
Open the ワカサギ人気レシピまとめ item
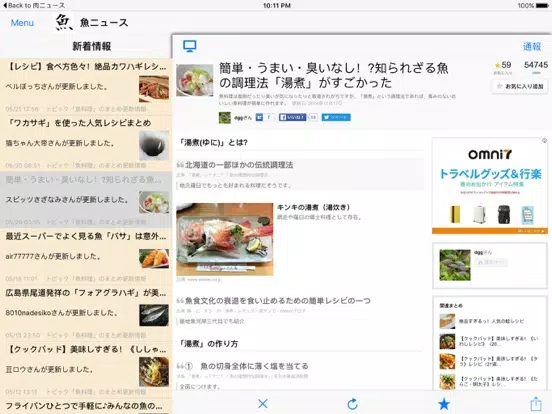tap(86, 144)
